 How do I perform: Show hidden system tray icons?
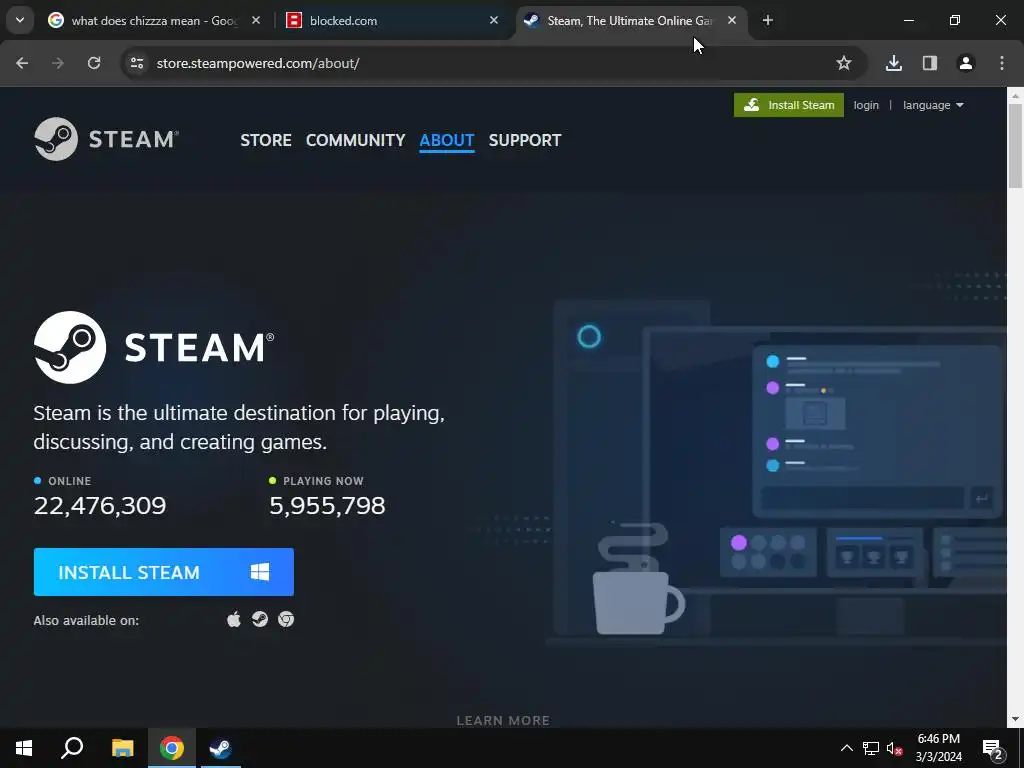(x=846, y=748)
